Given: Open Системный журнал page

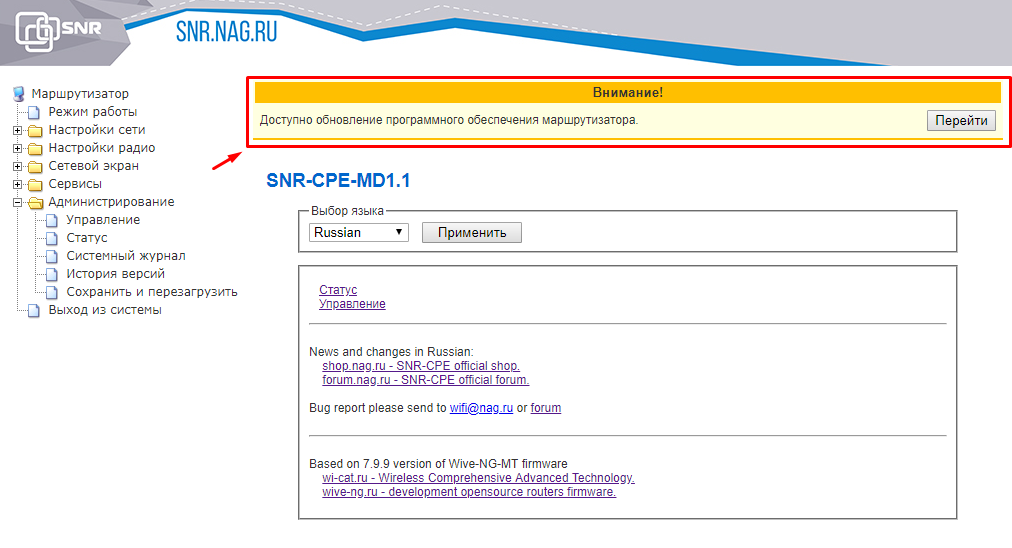Looking at the screenshot, I should [x=126, y=256].
